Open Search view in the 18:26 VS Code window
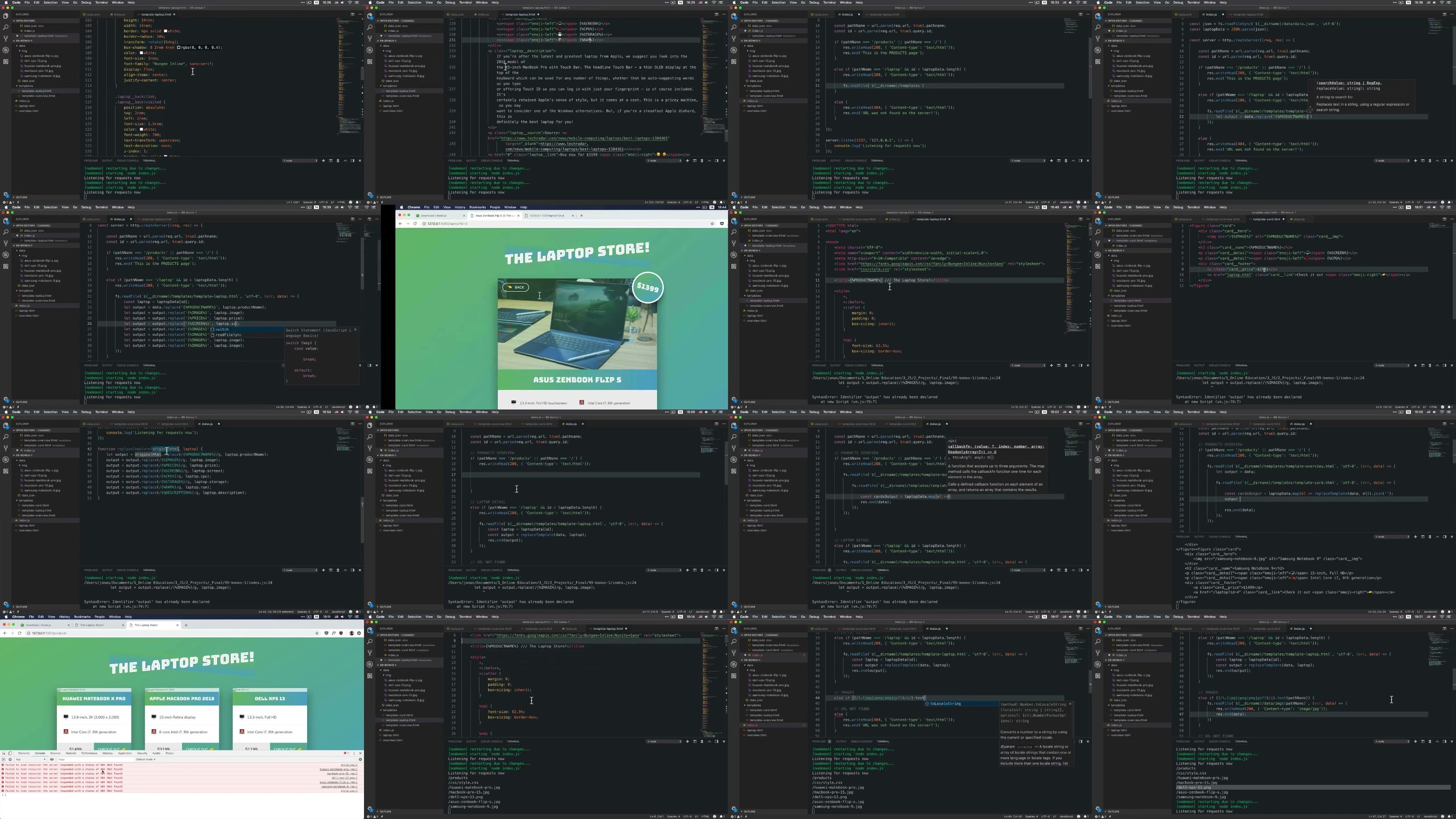Screen dimensions: 1456x819 (x=6, y=27)
